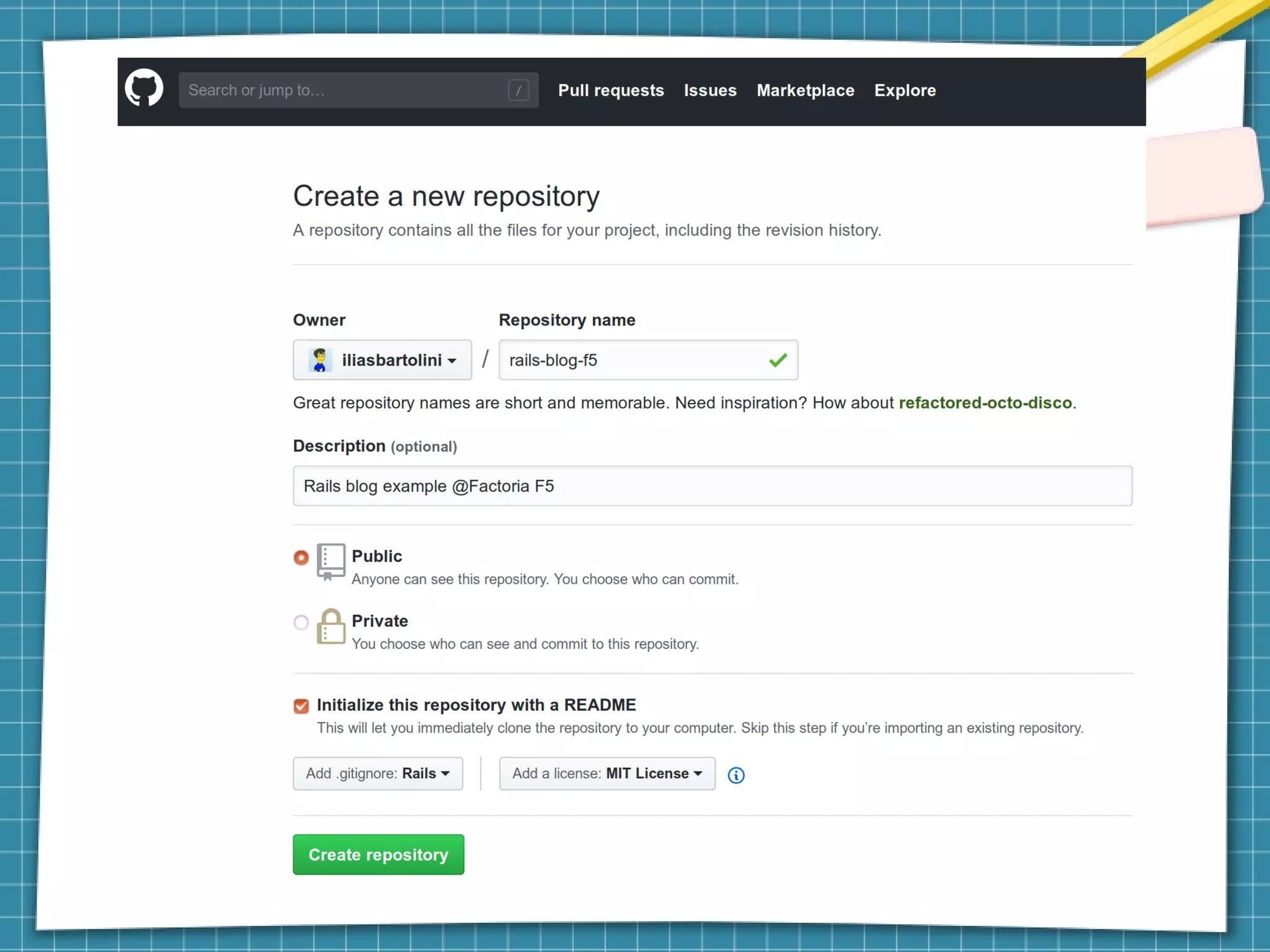1270x952 pixels.
Task: Click into the Description text field
Action: (x=712, y=486)
